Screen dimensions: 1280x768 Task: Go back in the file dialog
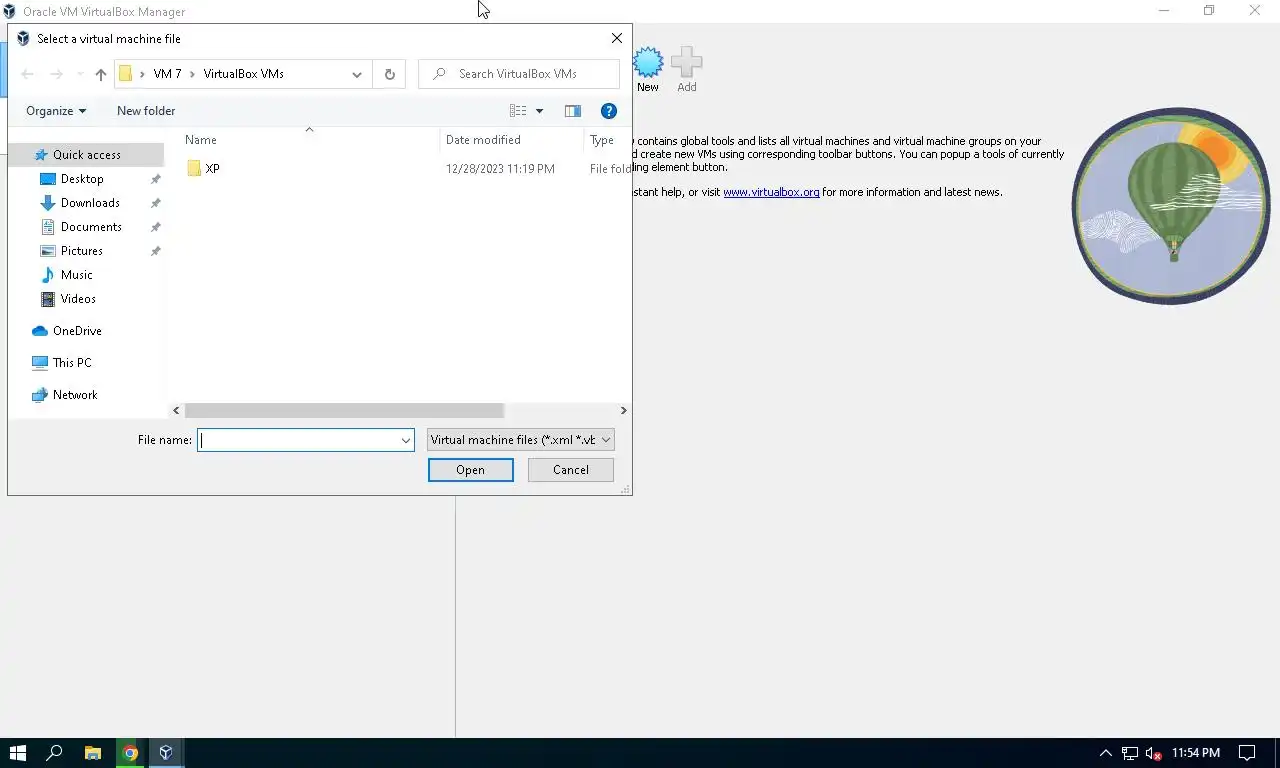(27, 74)
